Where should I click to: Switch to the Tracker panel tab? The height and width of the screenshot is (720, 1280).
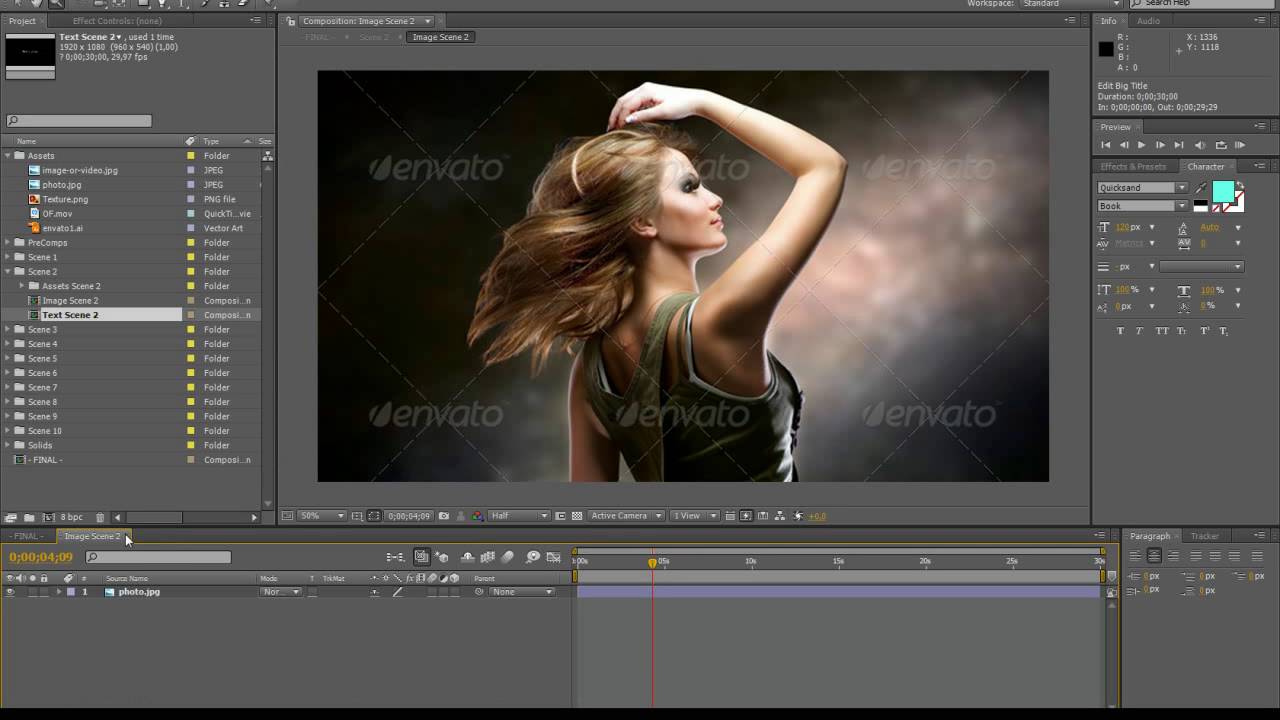[x=1204, y=536]
